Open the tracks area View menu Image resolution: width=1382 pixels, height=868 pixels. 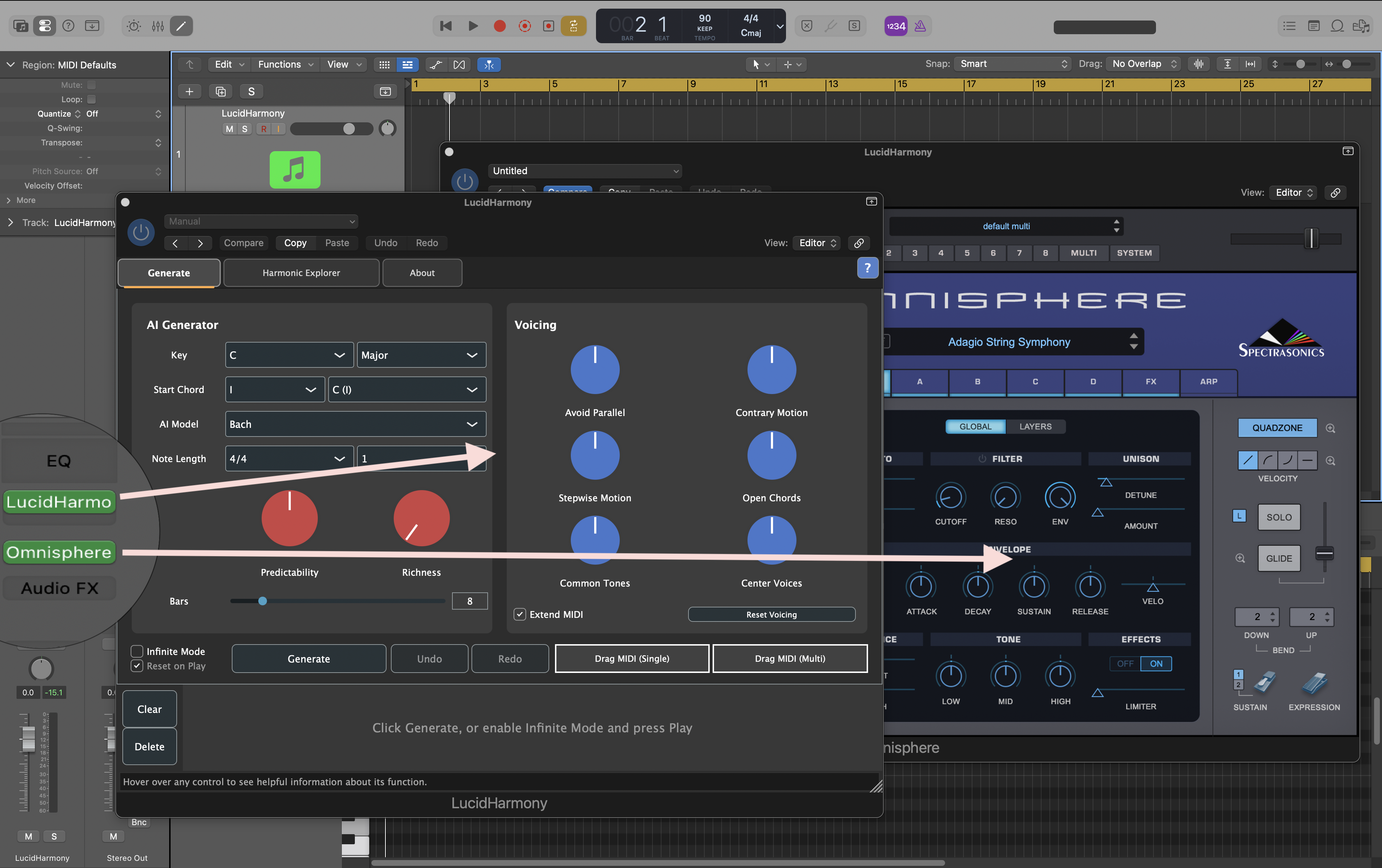coord(344,64)
